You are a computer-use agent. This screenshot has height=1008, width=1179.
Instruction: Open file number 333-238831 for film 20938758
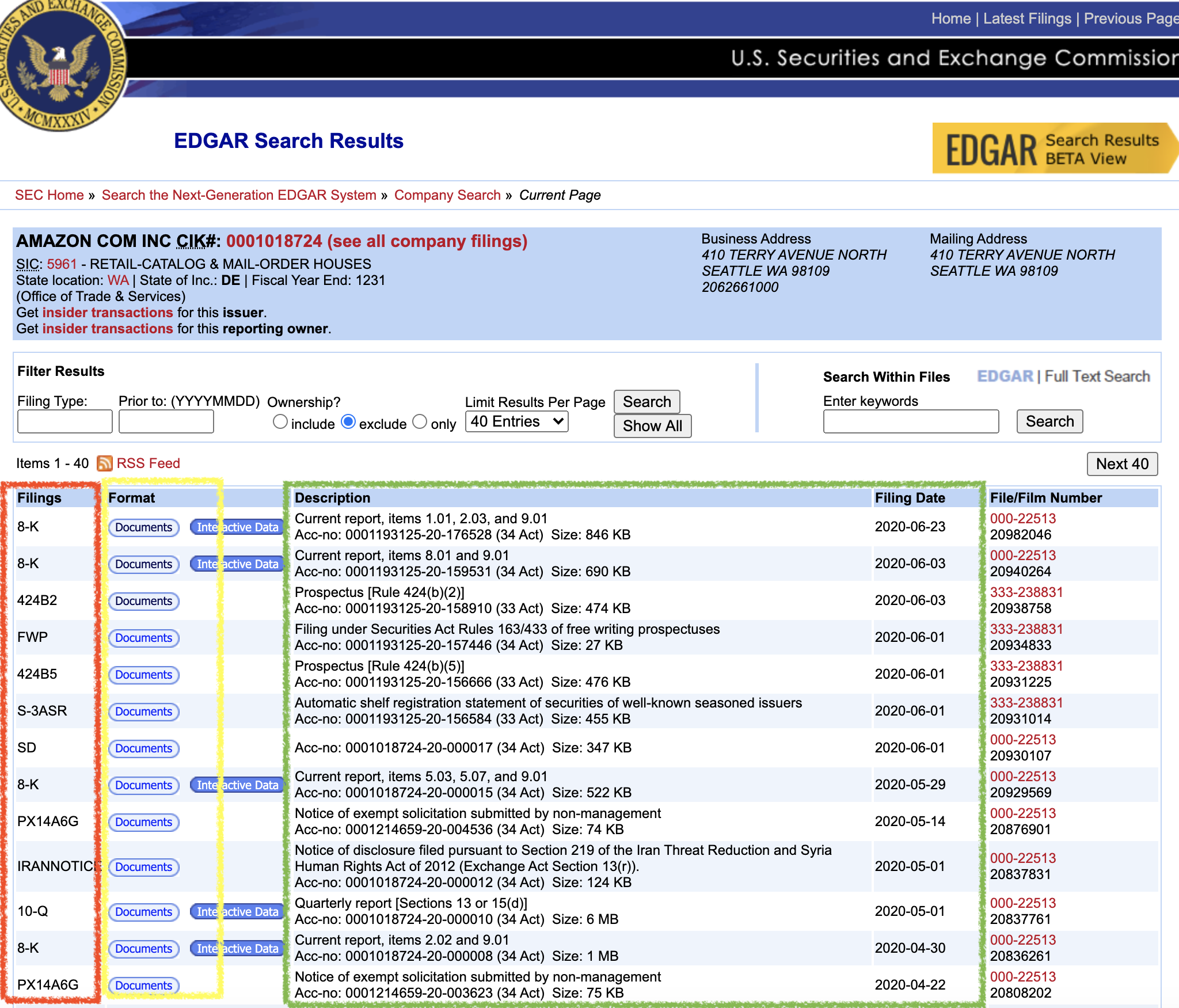tap(1026, 592)
